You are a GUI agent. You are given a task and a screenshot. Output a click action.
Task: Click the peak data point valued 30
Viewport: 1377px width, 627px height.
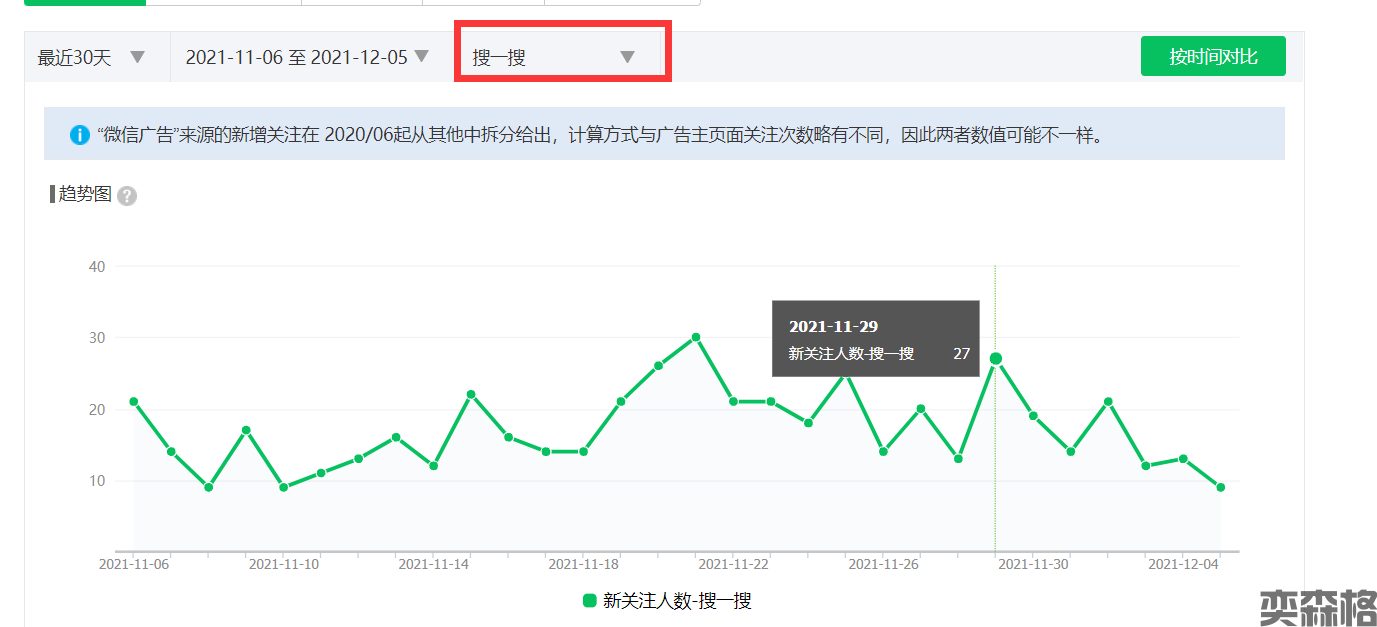[696, 337]
